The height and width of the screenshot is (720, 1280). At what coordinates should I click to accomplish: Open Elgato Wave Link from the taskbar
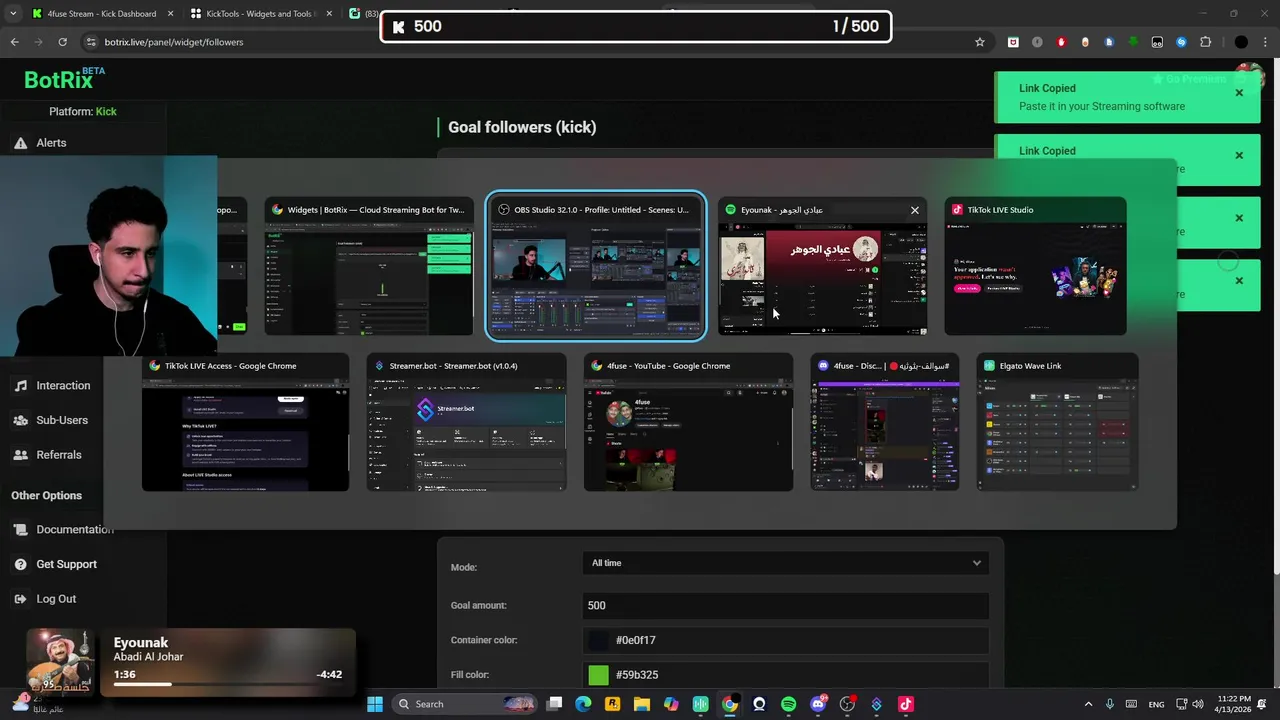click(701, 704)
